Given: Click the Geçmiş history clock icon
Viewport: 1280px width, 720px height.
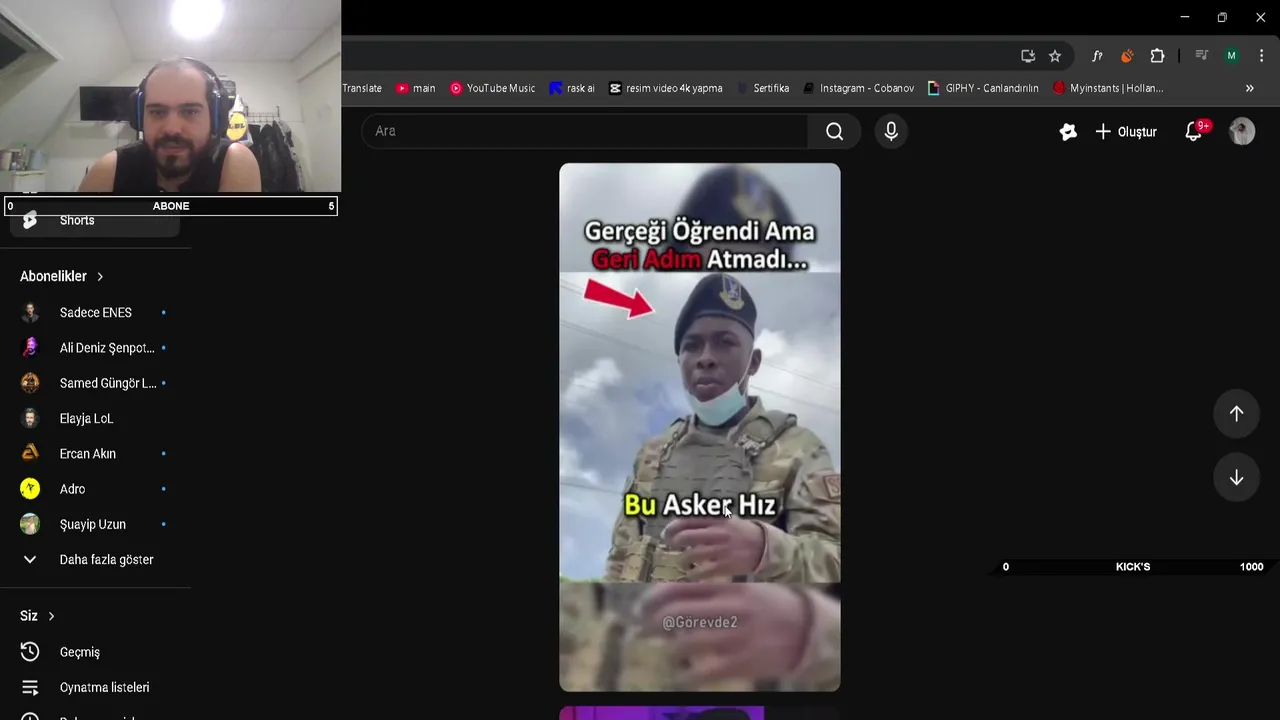Looking at the screenshot, I should coord(30,652).
